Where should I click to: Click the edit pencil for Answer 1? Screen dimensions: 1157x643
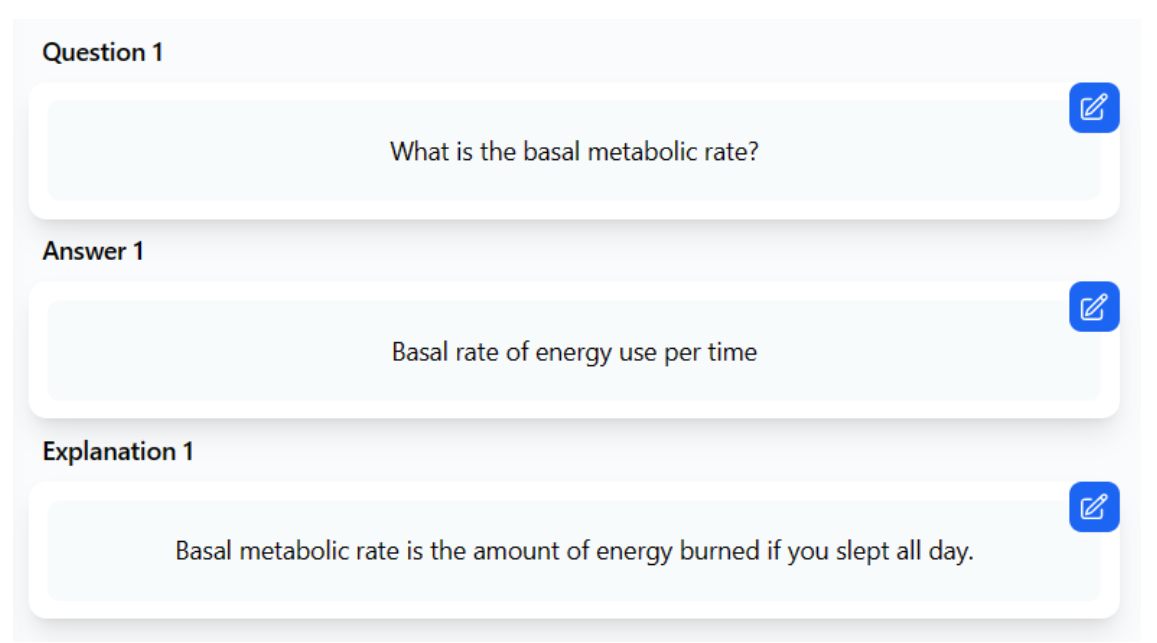click(x=1094, y=306)
